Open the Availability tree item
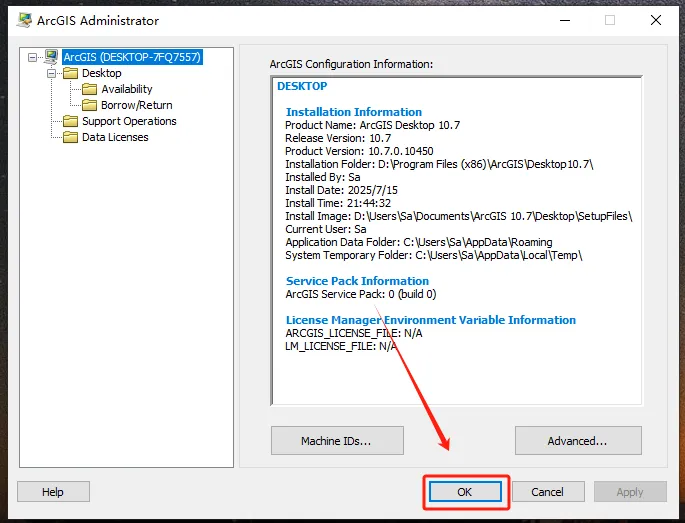The width and height of the screenshot is (685, 523). point(127,89)
